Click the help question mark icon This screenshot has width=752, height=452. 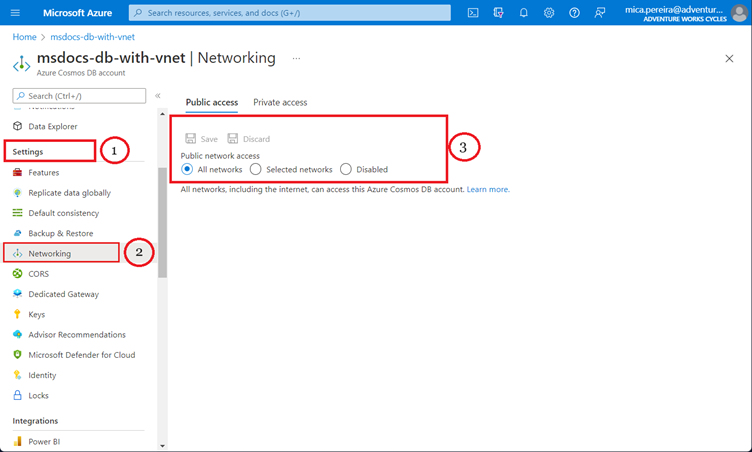pos(574,13)
